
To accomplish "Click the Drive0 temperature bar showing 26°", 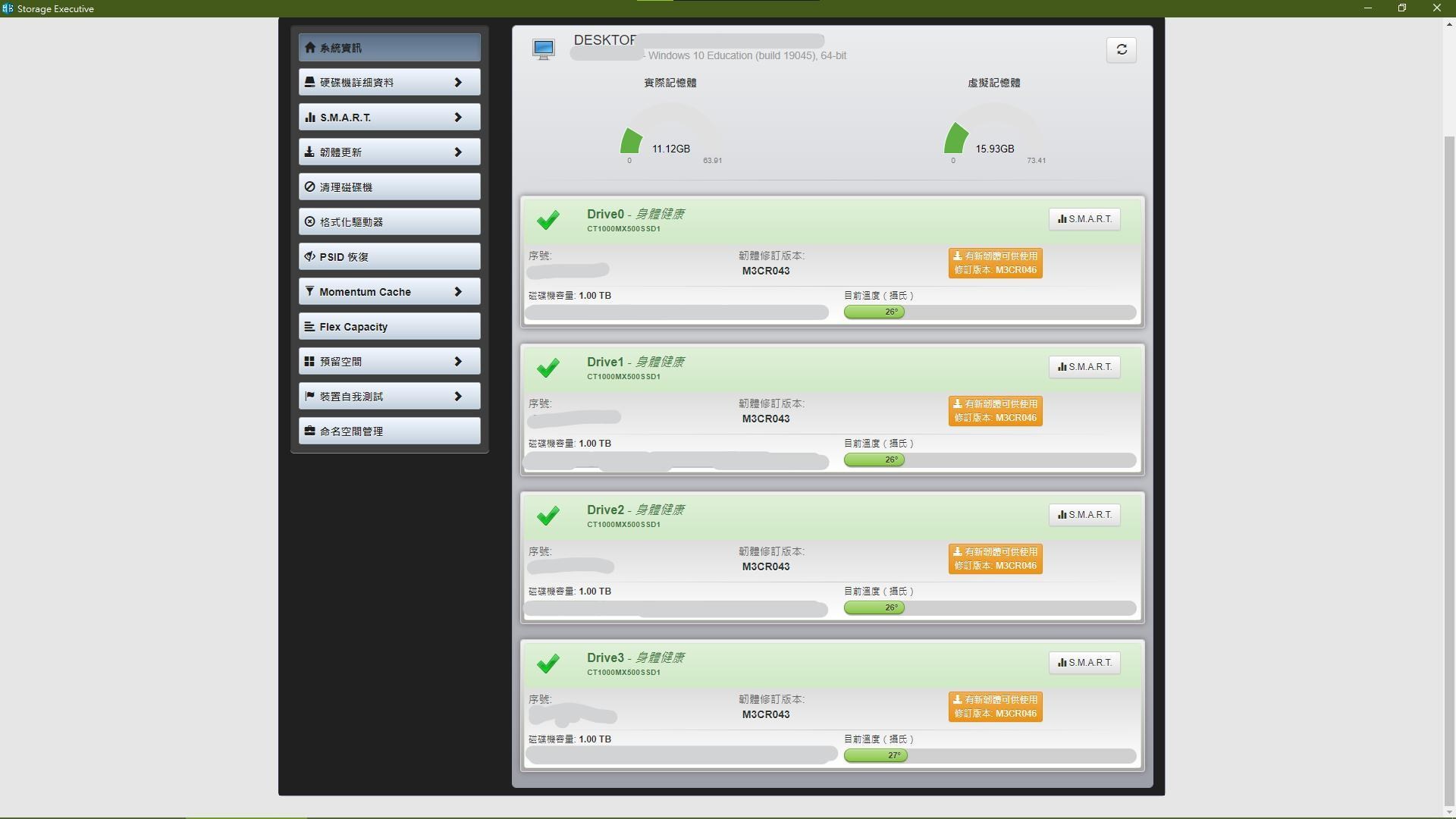I will (x=874, y=312).
